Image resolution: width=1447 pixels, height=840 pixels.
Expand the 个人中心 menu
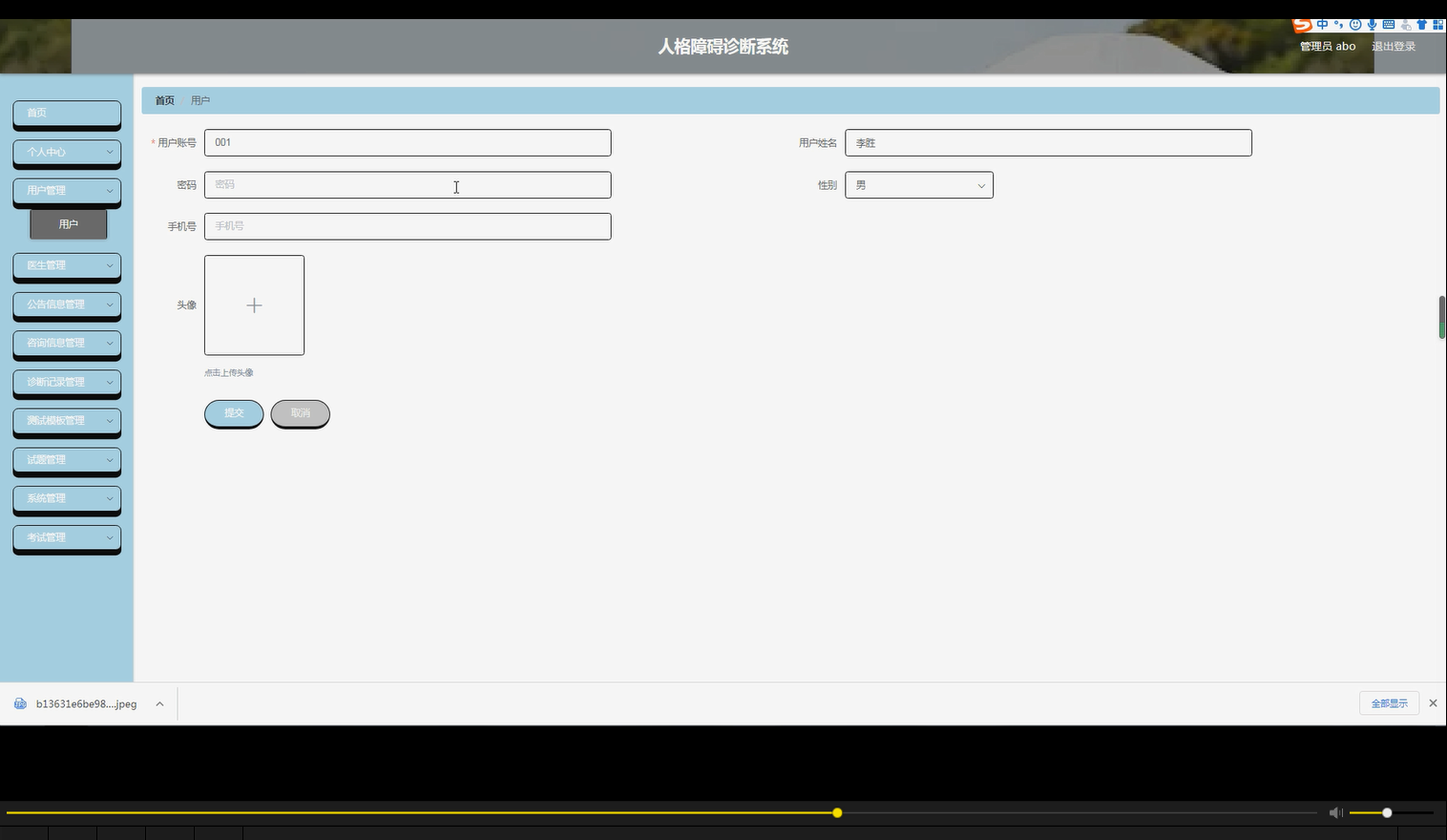pos(67,152)
